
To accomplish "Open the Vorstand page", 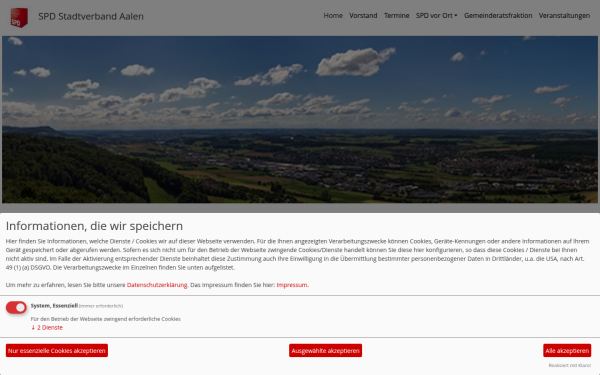I will 363,16.
